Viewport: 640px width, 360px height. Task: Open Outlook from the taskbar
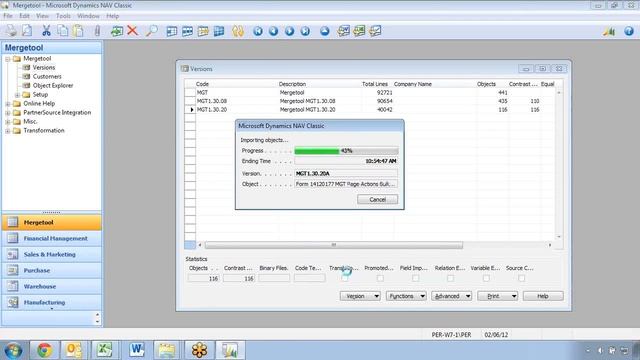74,350
